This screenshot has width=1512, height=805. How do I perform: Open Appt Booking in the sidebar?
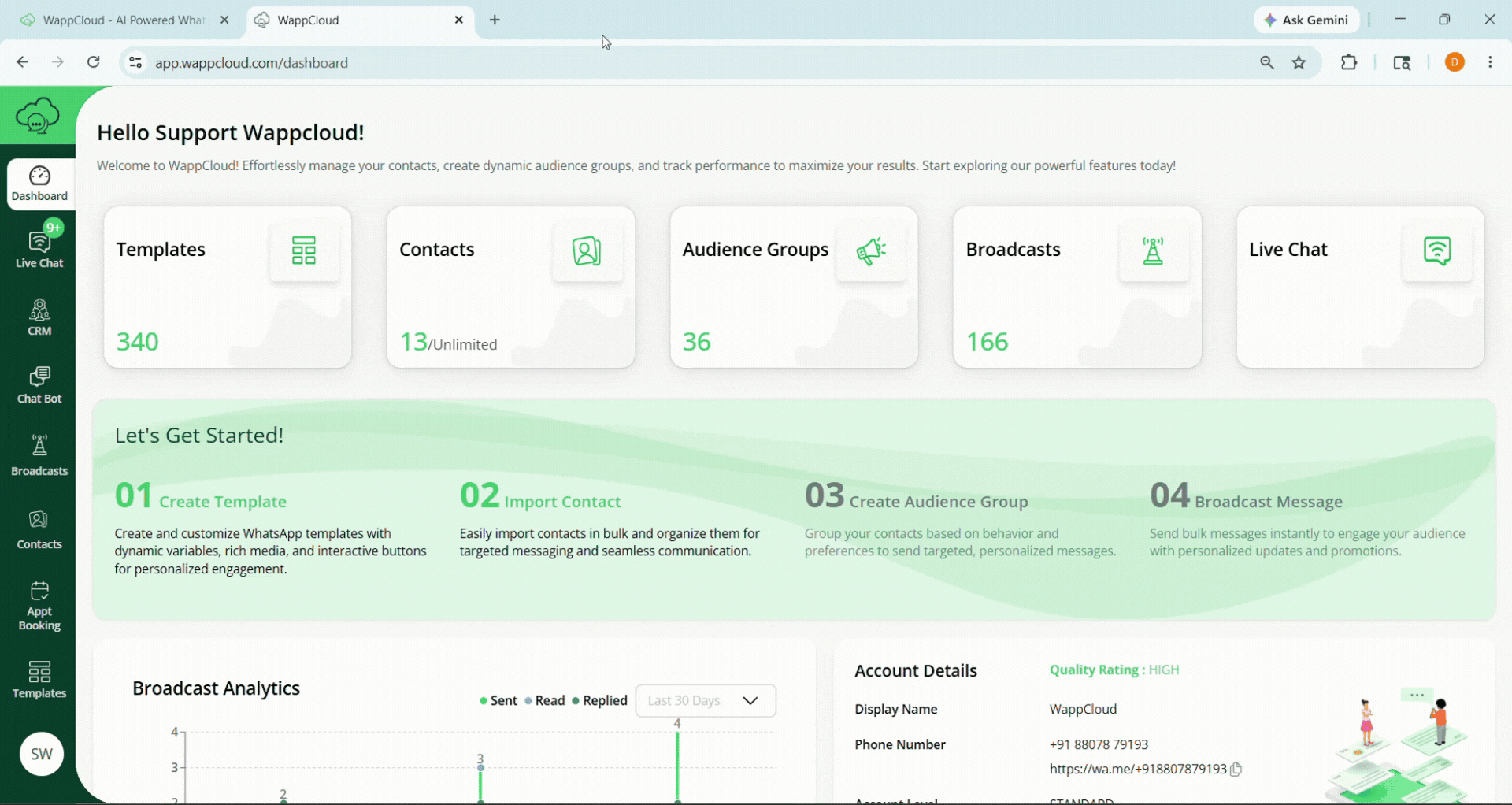point(39,607)
